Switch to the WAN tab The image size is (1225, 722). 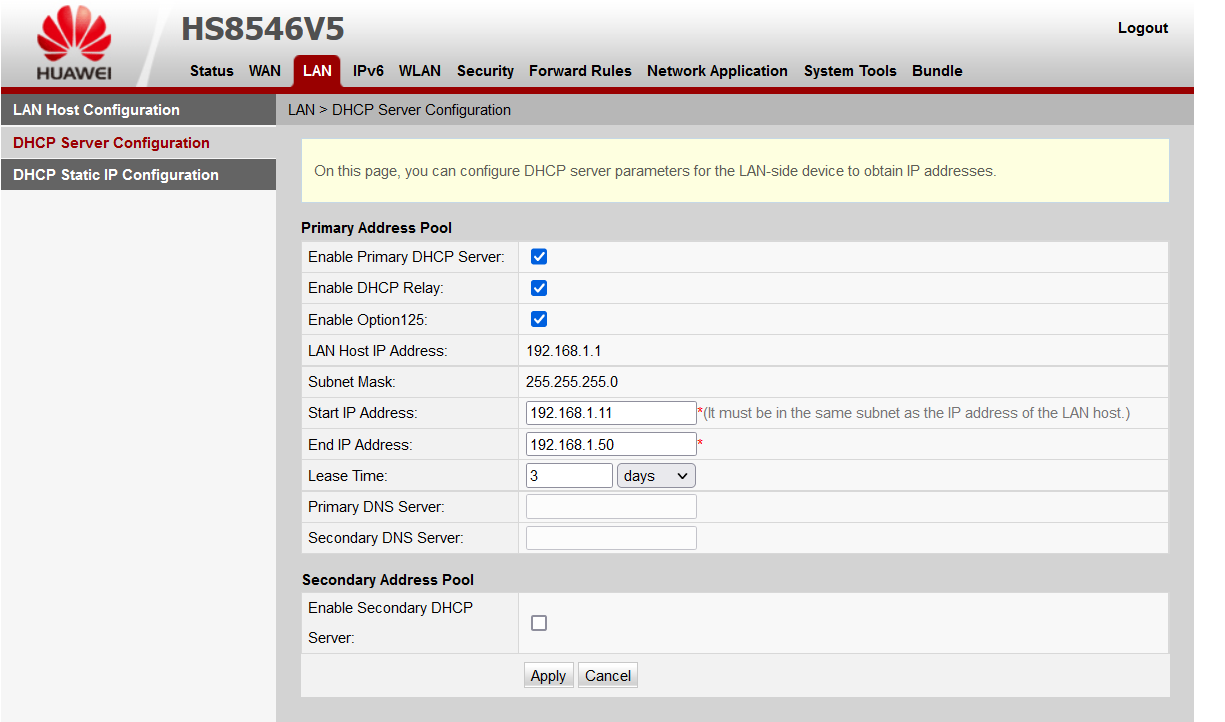[265, 71]
